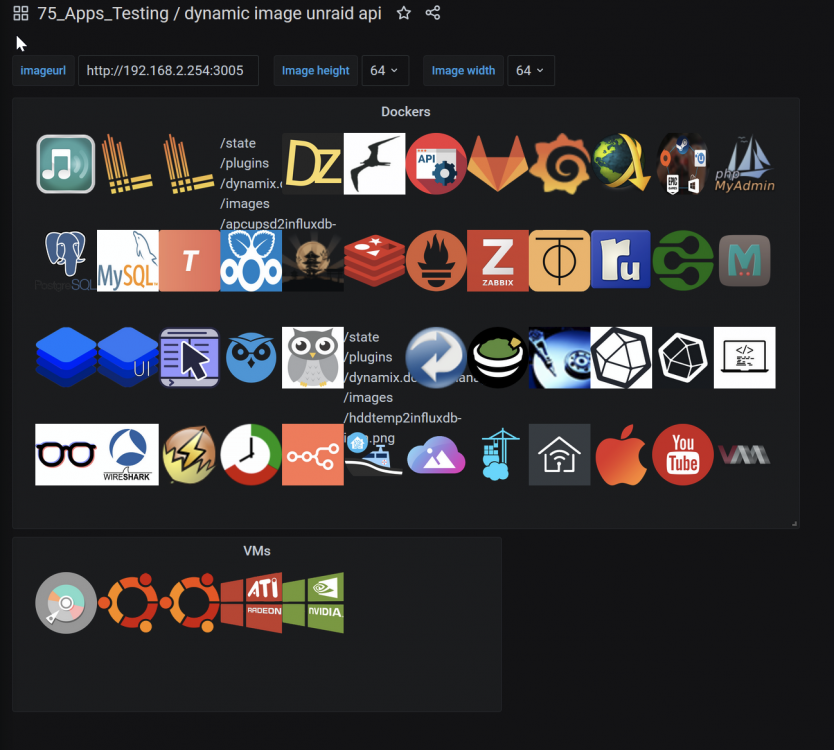Image resolution: width=834 pixels, height=750 pixels.
Task: Click the PostgreSQL elephant icon
Action: pyautogui.click(x=66, y=261)
